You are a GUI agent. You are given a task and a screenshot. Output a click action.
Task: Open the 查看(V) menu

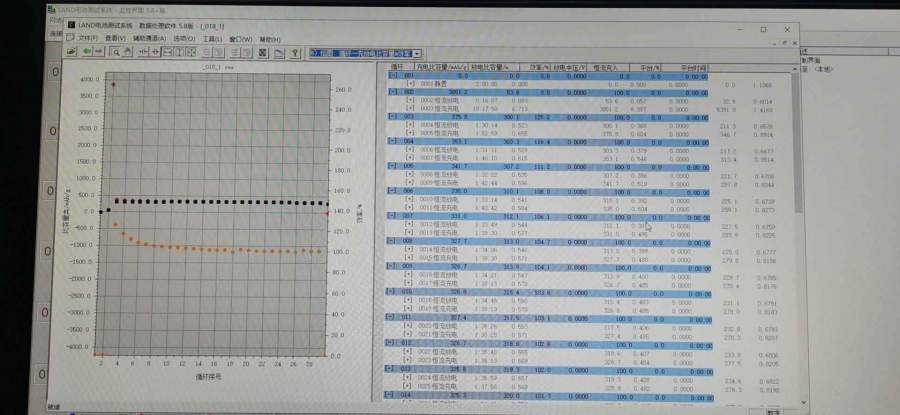[x=115, y=39]
